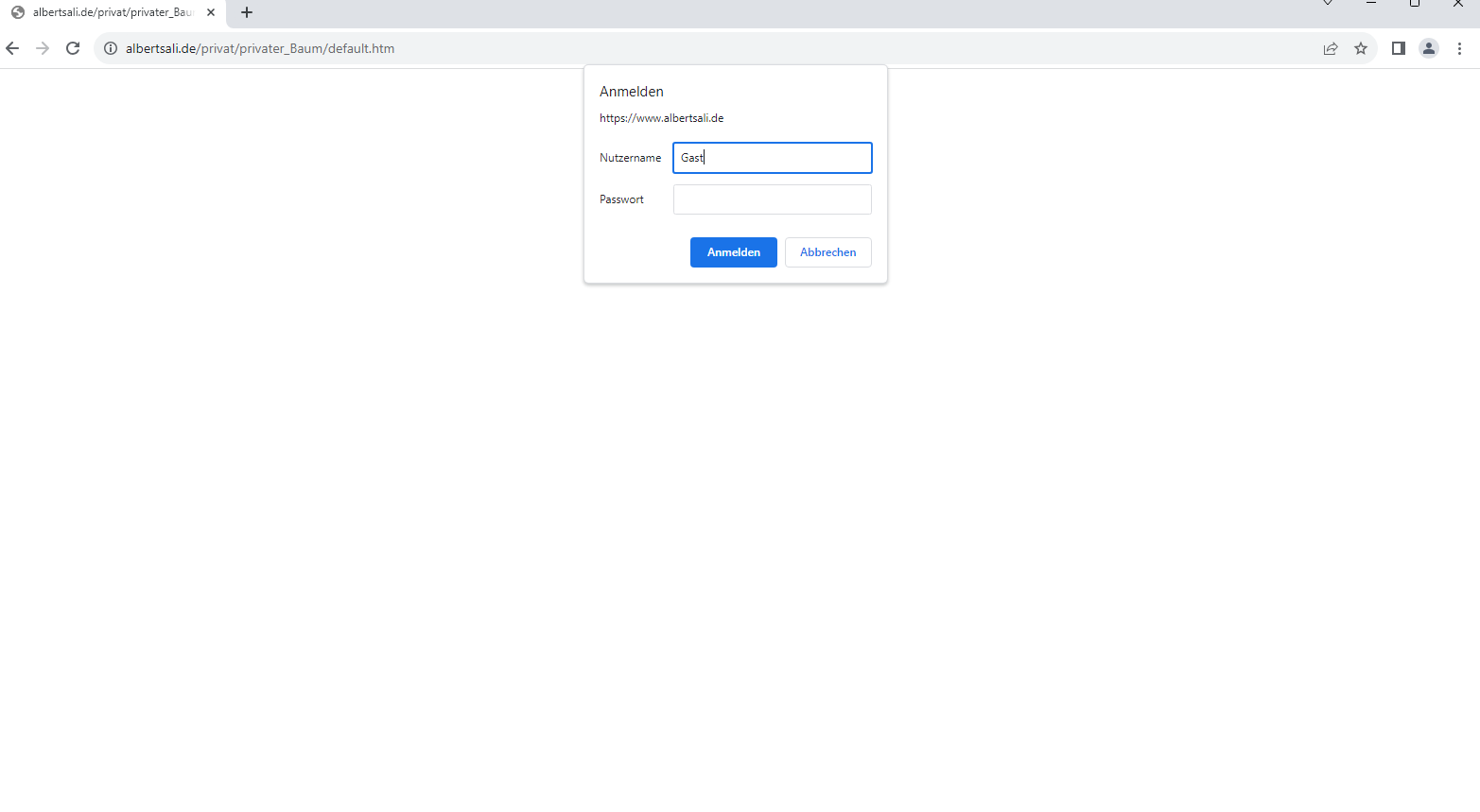1480x812 pixels.
Task: Click the forward navigation arrow
Action: pos(43,48)
